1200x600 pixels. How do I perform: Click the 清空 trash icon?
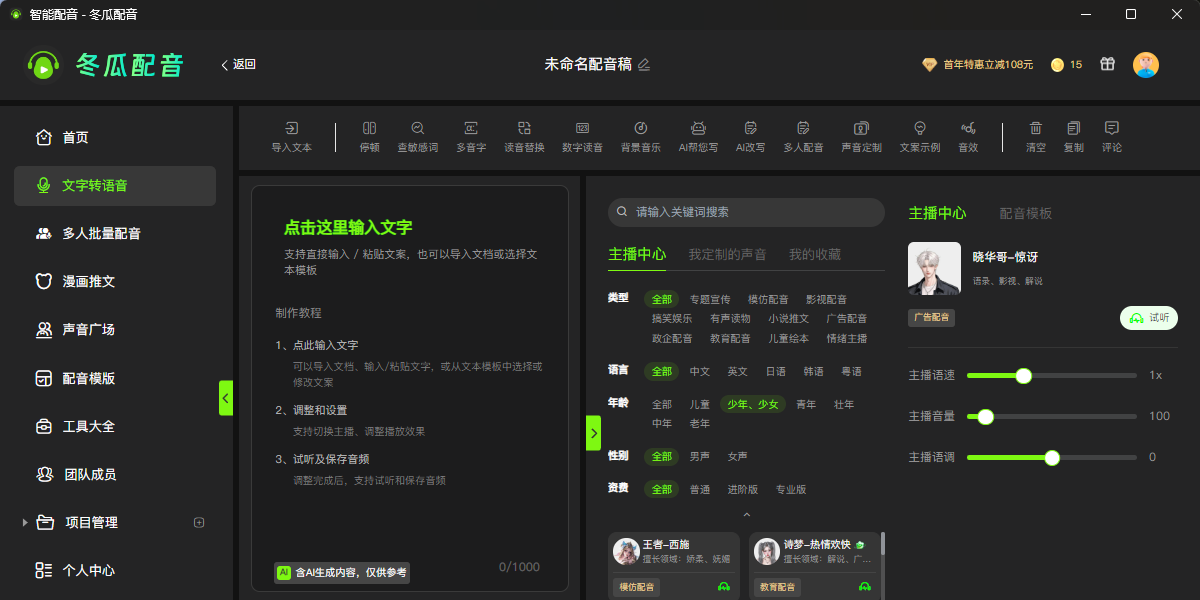point(1036,128)
